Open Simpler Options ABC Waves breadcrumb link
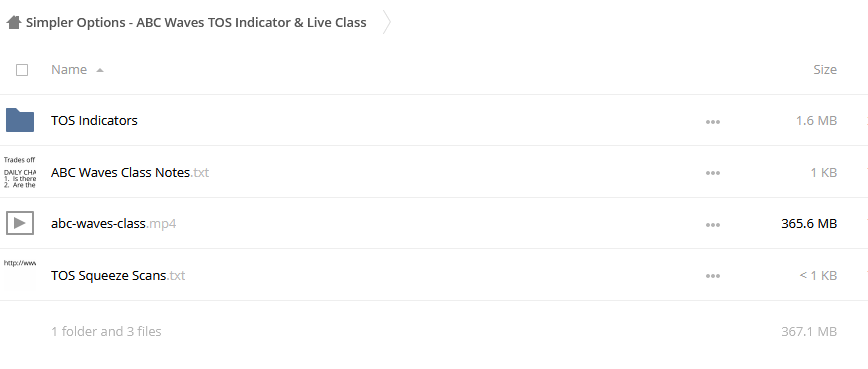 (196, 23)
